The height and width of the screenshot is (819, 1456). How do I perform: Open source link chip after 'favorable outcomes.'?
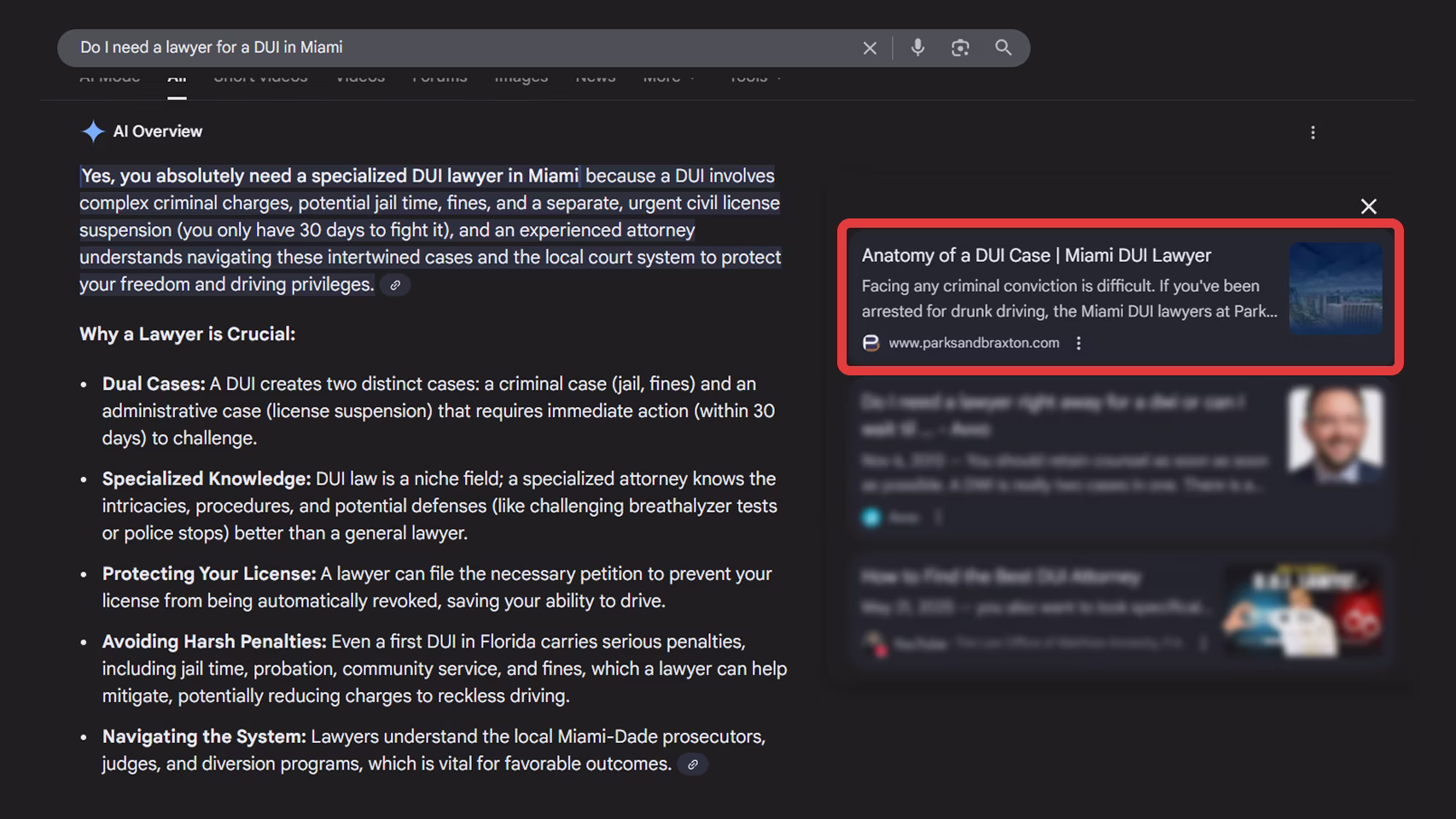(x=693, y=764)
